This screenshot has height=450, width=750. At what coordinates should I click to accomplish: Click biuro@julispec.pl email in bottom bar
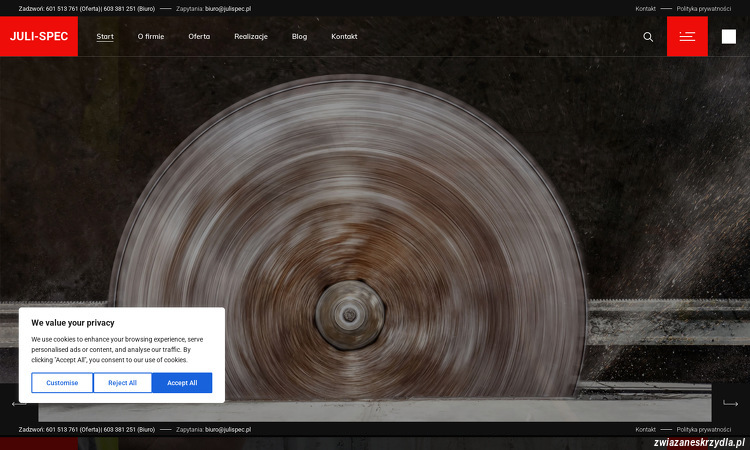[x=228, y=429]
